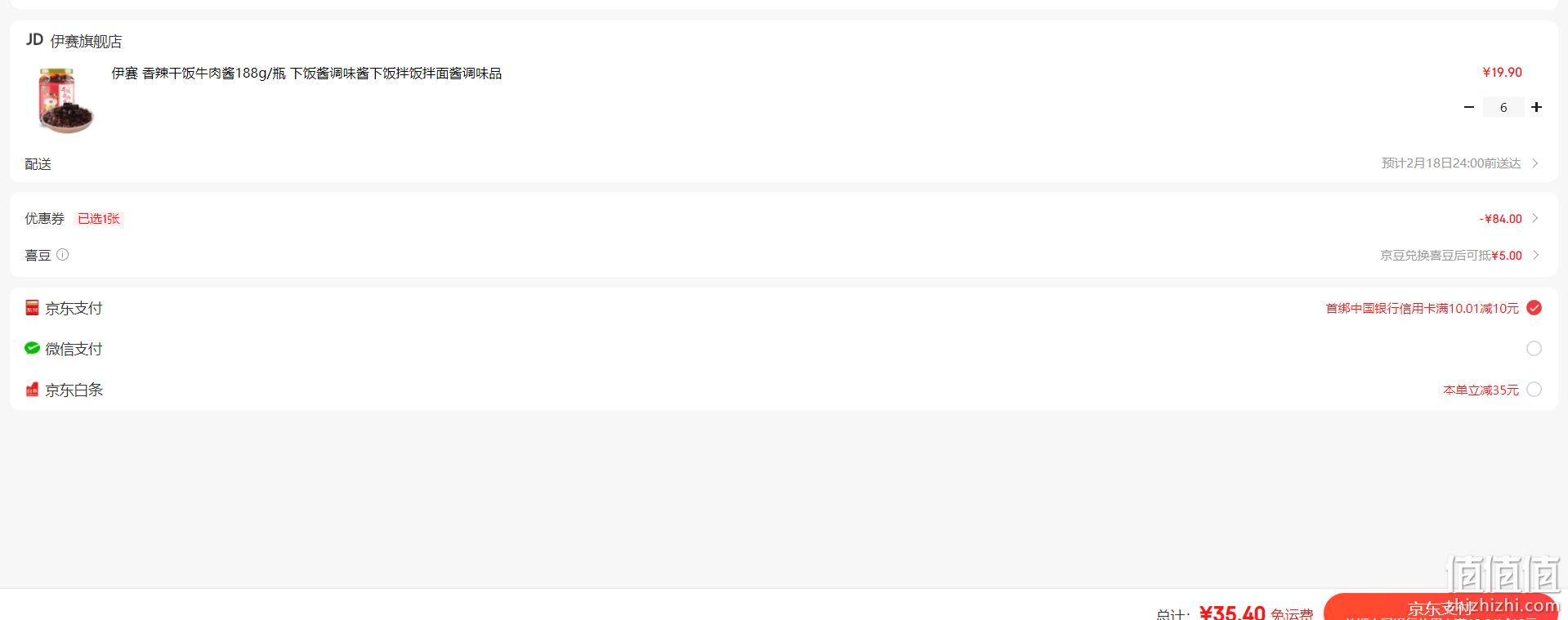Expand delivery time options chevron

pos(1535,163)
